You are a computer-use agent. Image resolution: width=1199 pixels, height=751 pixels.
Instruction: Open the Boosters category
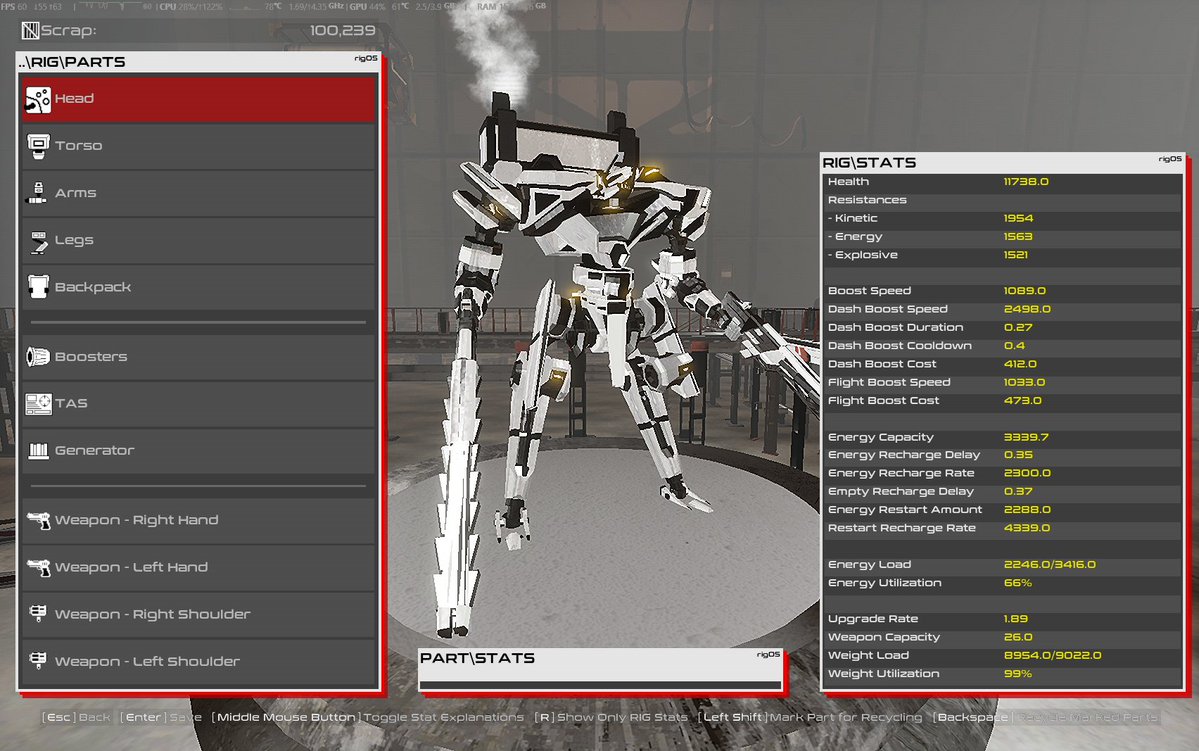(199, 357)
